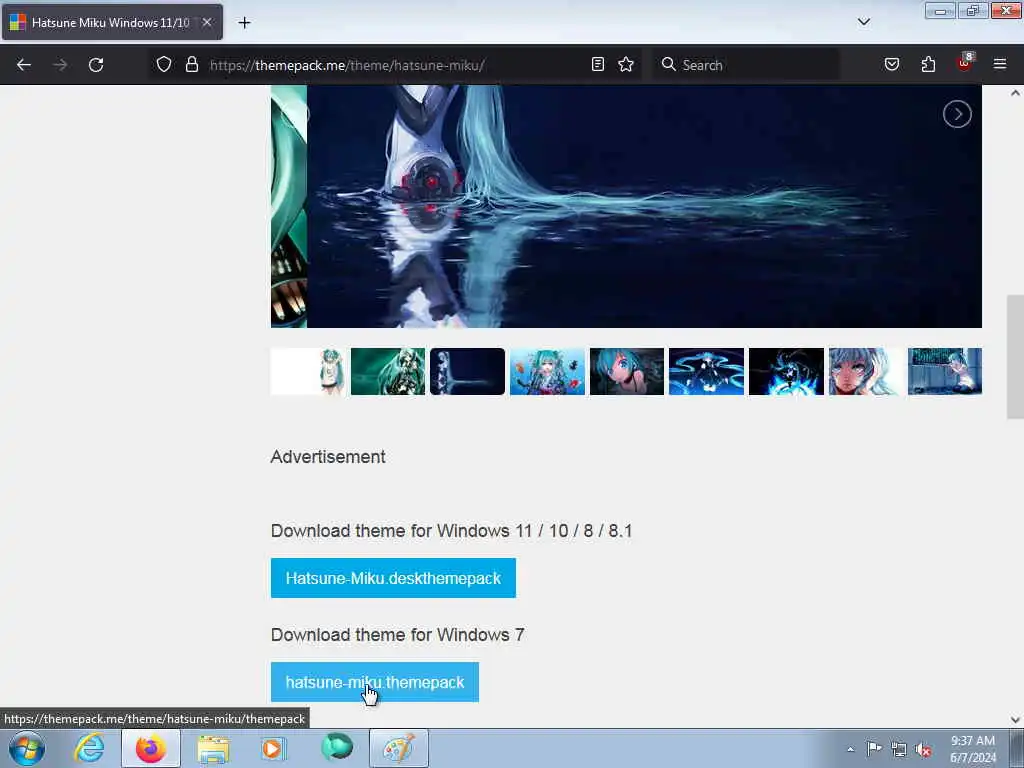The height and width of the screenshot is (768, 1024).
Task: Open the Firefox hamburger menu
Action: point(999,64)
